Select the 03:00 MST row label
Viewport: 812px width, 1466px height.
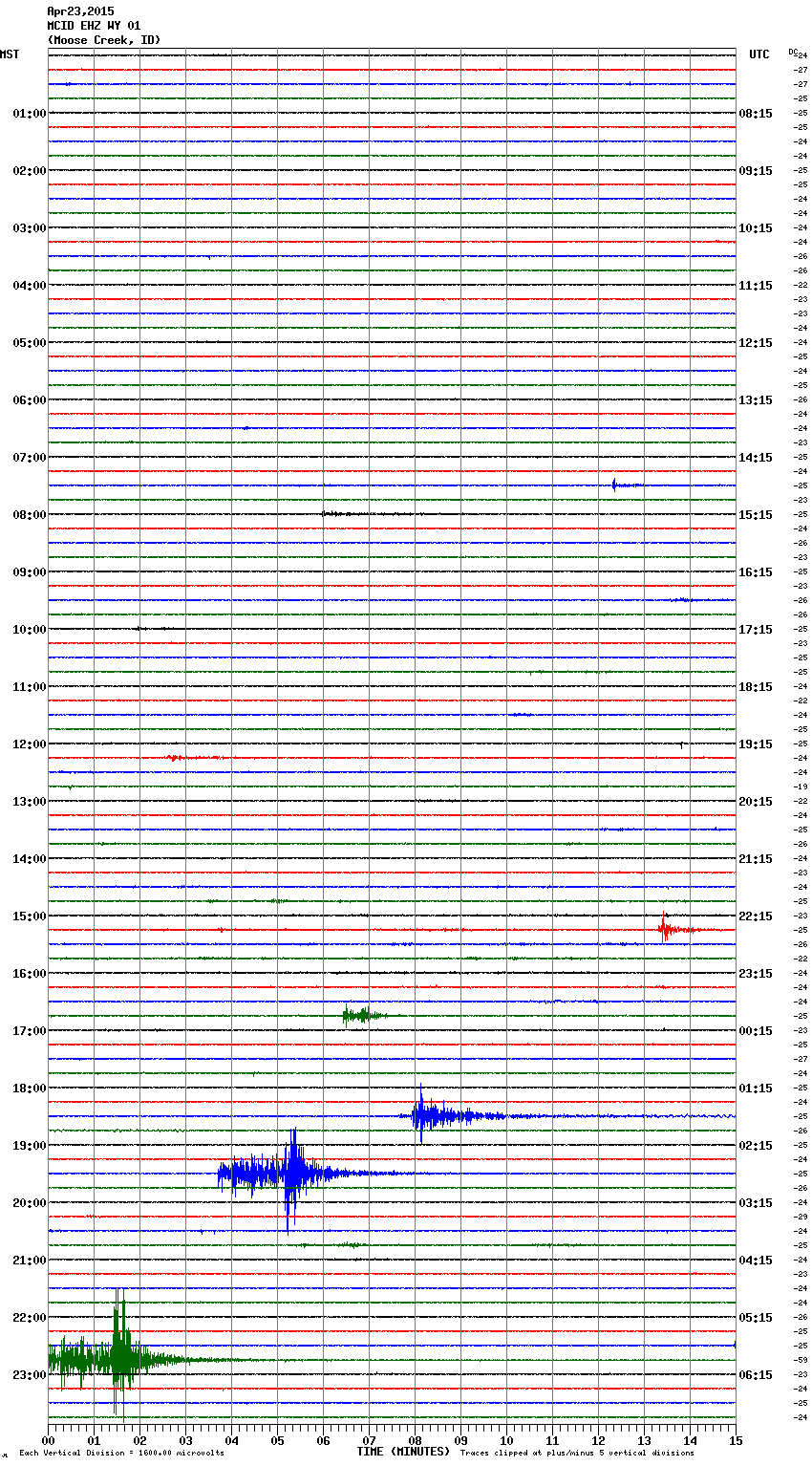pos(30,228)
